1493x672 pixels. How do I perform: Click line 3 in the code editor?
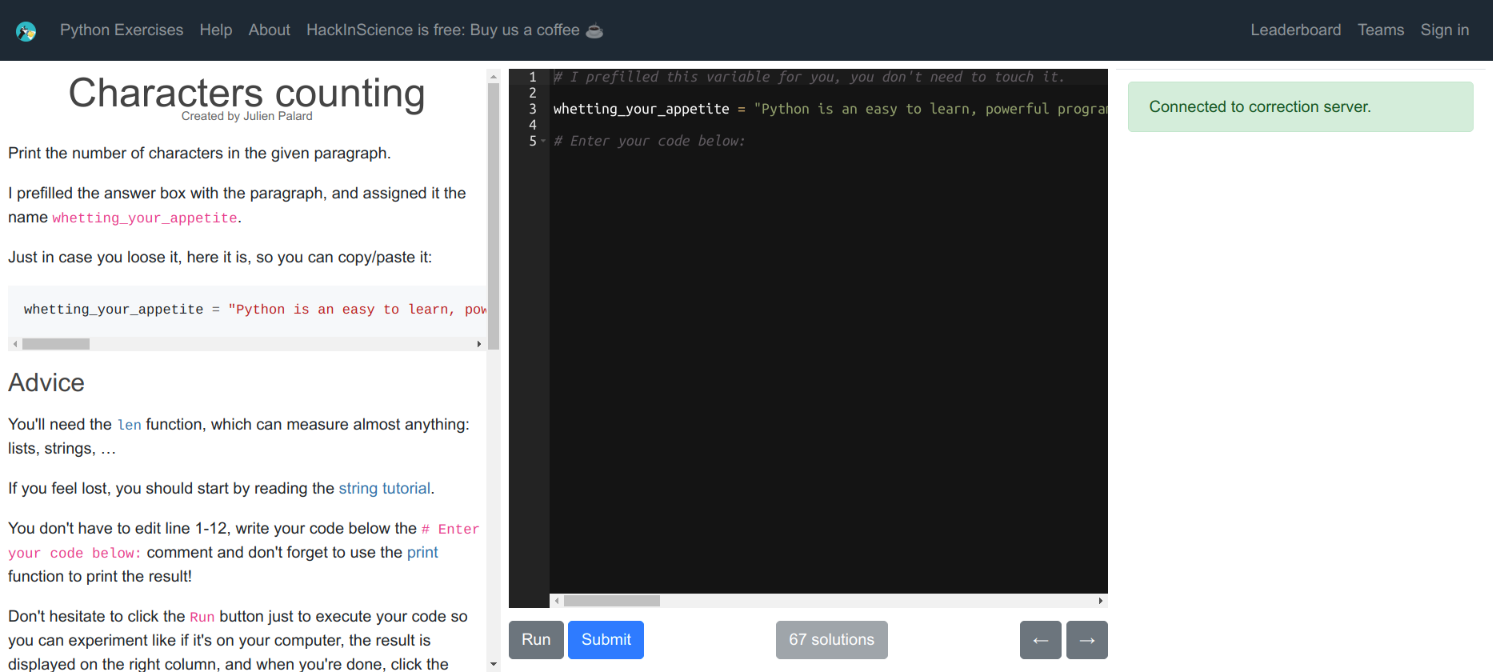(x=829, y=109)
